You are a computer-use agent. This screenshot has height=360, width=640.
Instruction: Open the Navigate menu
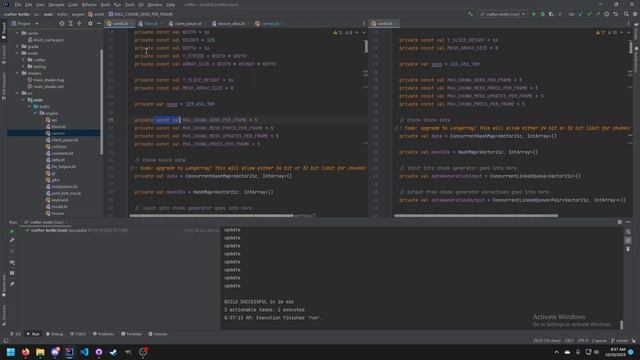[x=56, y=4]
